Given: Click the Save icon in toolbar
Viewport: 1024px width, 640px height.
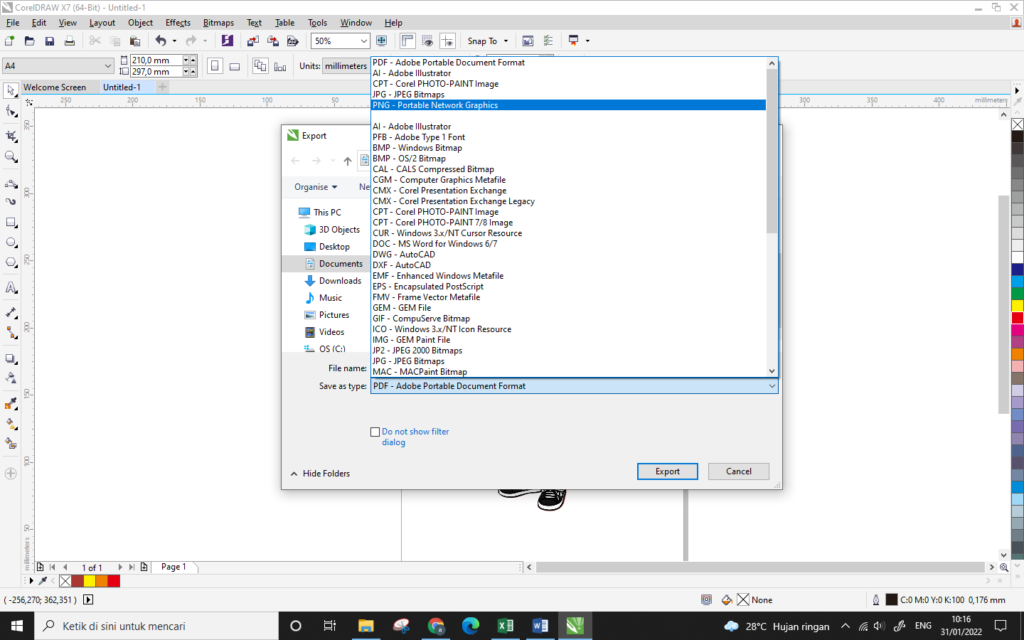Looking at the screenshot, I should tap(49, 41).
